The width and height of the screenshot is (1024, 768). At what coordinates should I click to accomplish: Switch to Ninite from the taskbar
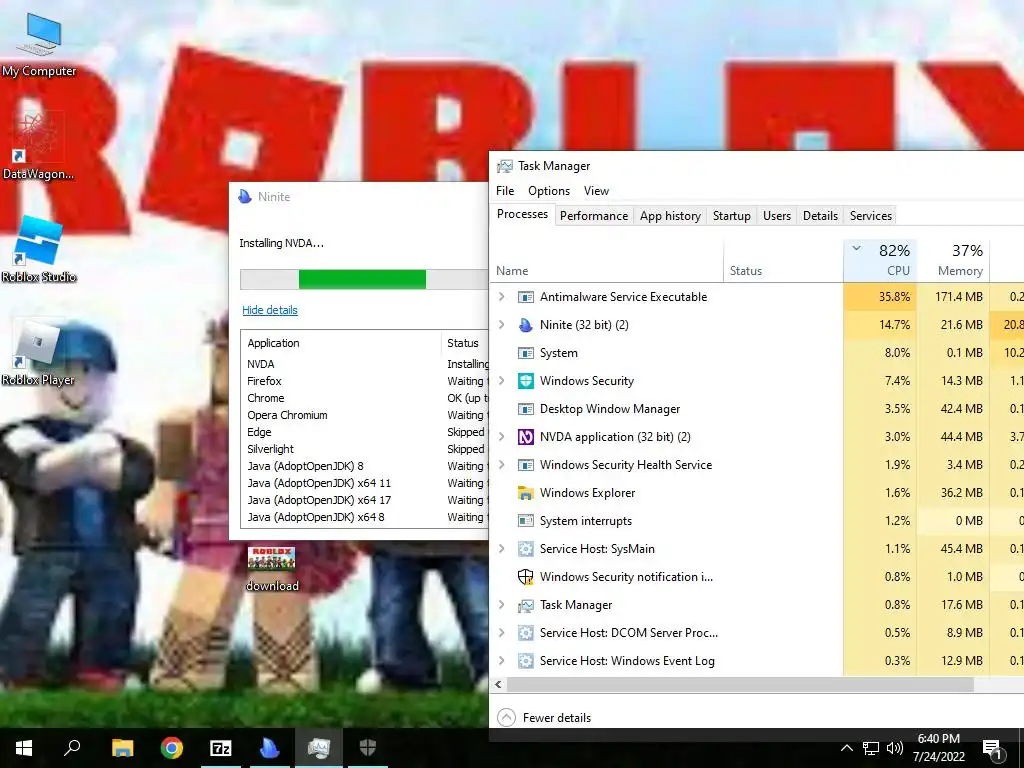[x=270, y=748]
